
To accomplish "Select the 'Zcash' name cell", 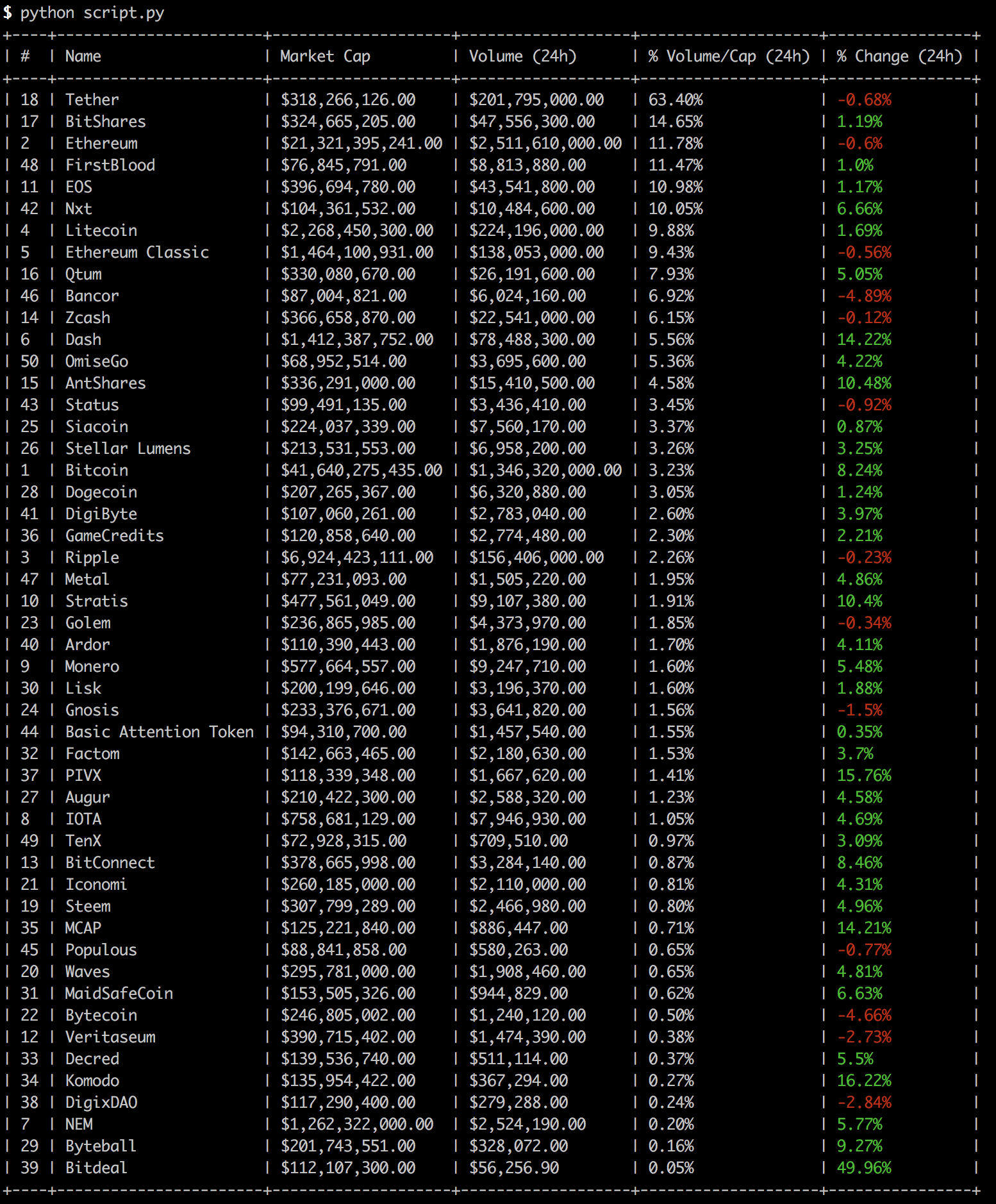I will click(88, 318).
